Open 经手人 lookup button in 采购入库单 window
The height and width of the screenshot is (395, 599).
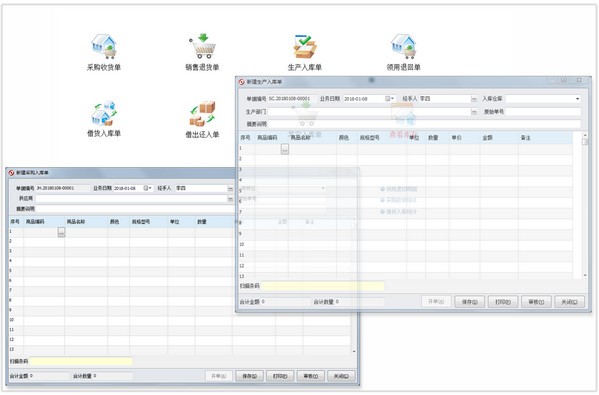point(230,188)
